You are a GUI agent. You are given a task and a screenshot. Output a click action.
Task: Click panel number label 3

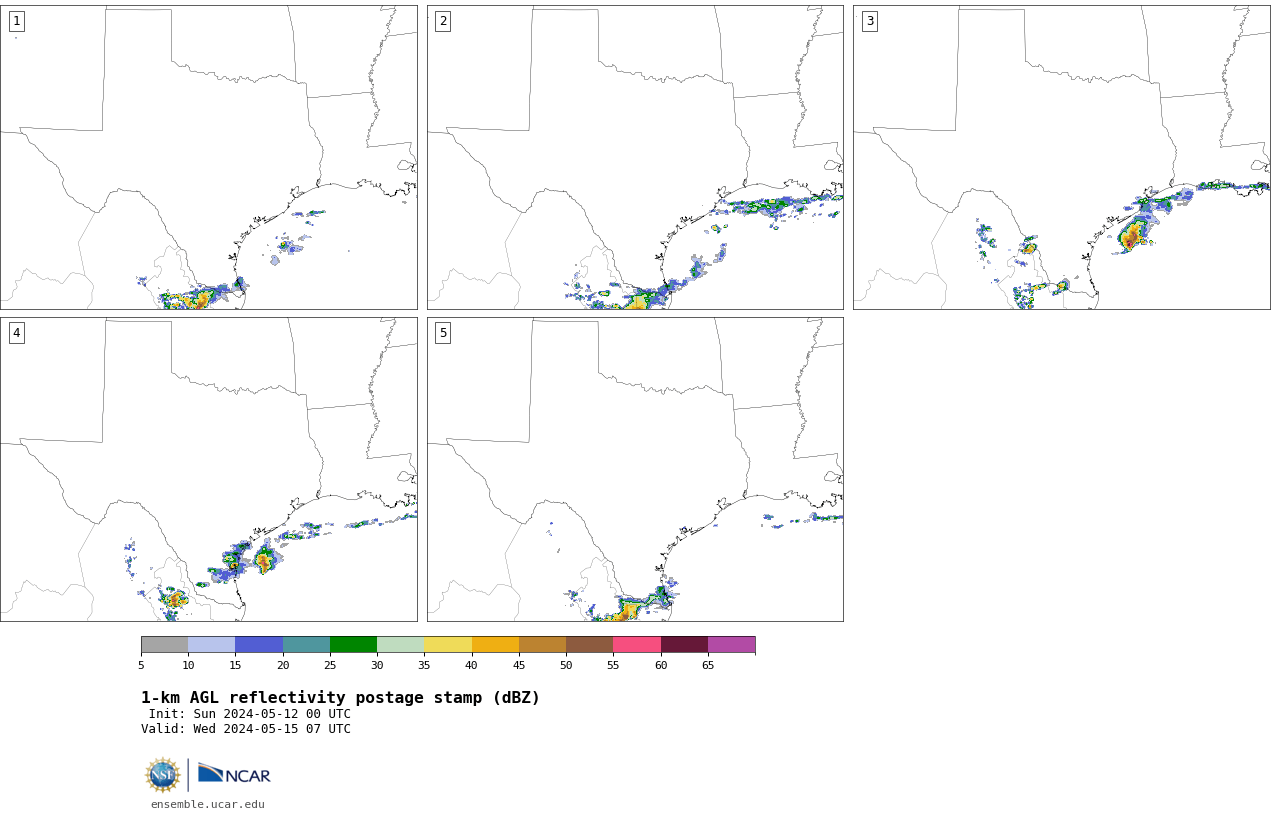pyautogui.click(x=869, y=21)
